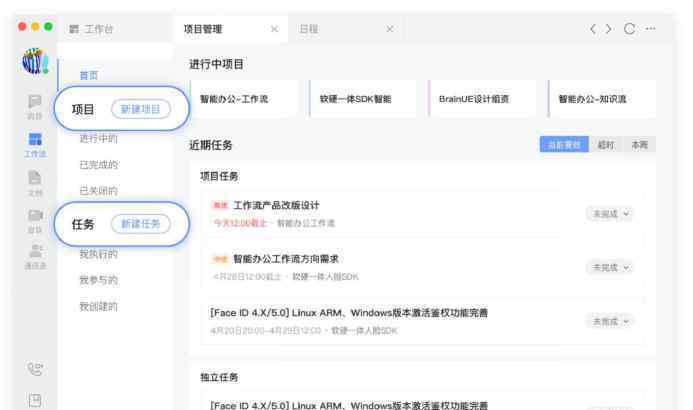This screenshot has height=410, width=693.
Task: Go forward with the right arrow
Action: [x=609, y=29]
